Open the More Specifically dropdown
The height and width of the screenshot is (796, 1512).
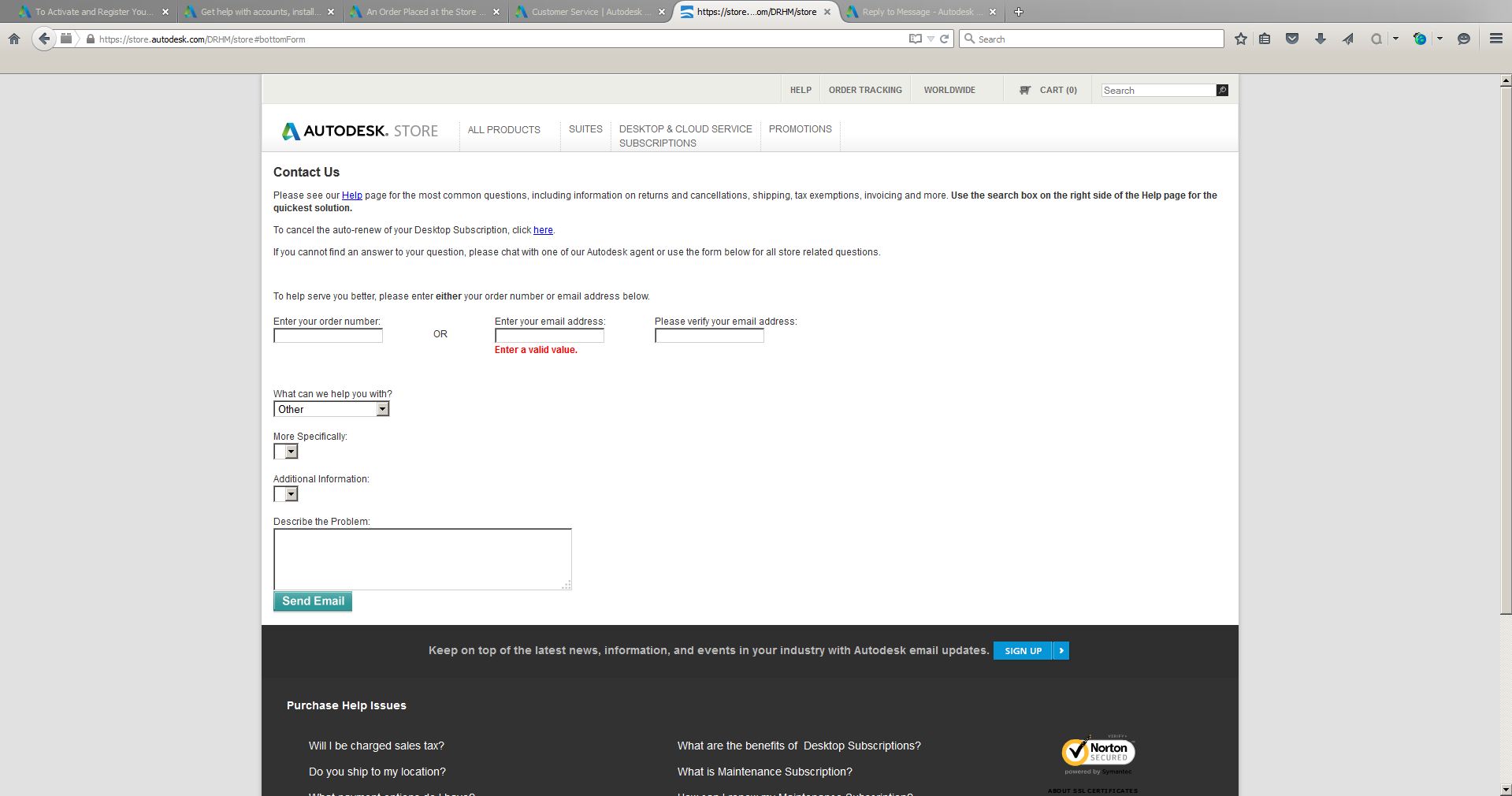286,452
